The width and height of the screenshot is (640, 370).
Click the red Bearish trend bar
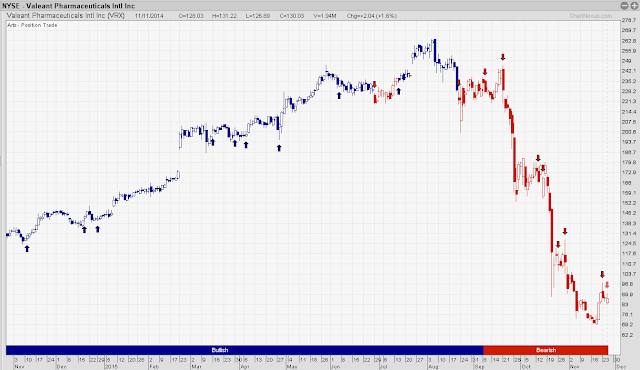click(546, 350)
